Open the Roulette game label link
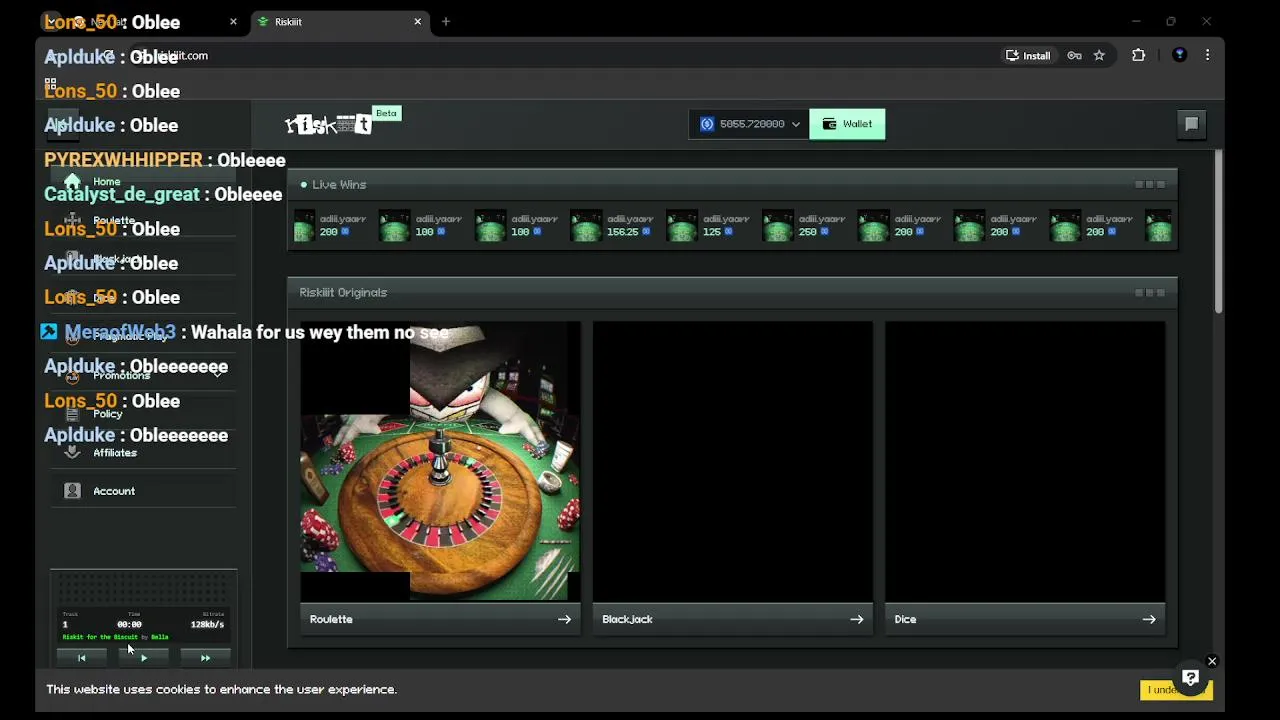This screenshot has width=1280, height=720. point(331,619)
